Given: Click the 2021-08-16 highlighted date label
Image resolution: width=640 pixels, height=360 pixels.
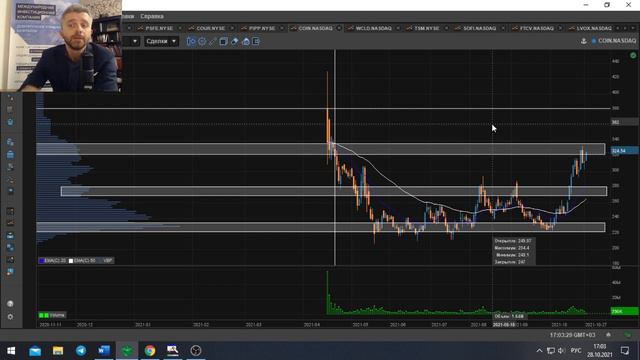Looking at the screenshot, I should [504, 324].
